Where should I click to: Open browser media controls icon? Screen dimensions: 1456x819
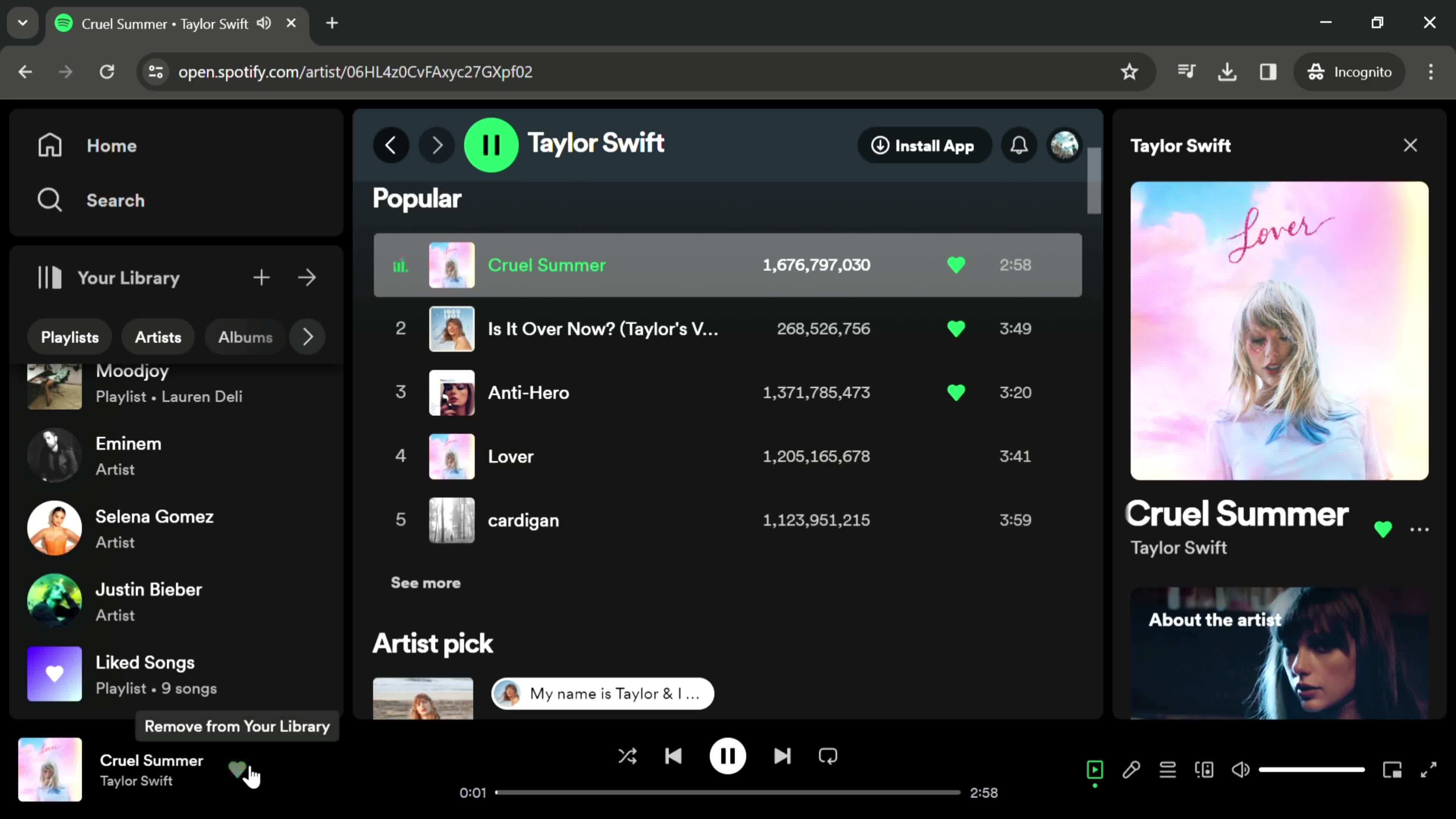point(1186,72)
